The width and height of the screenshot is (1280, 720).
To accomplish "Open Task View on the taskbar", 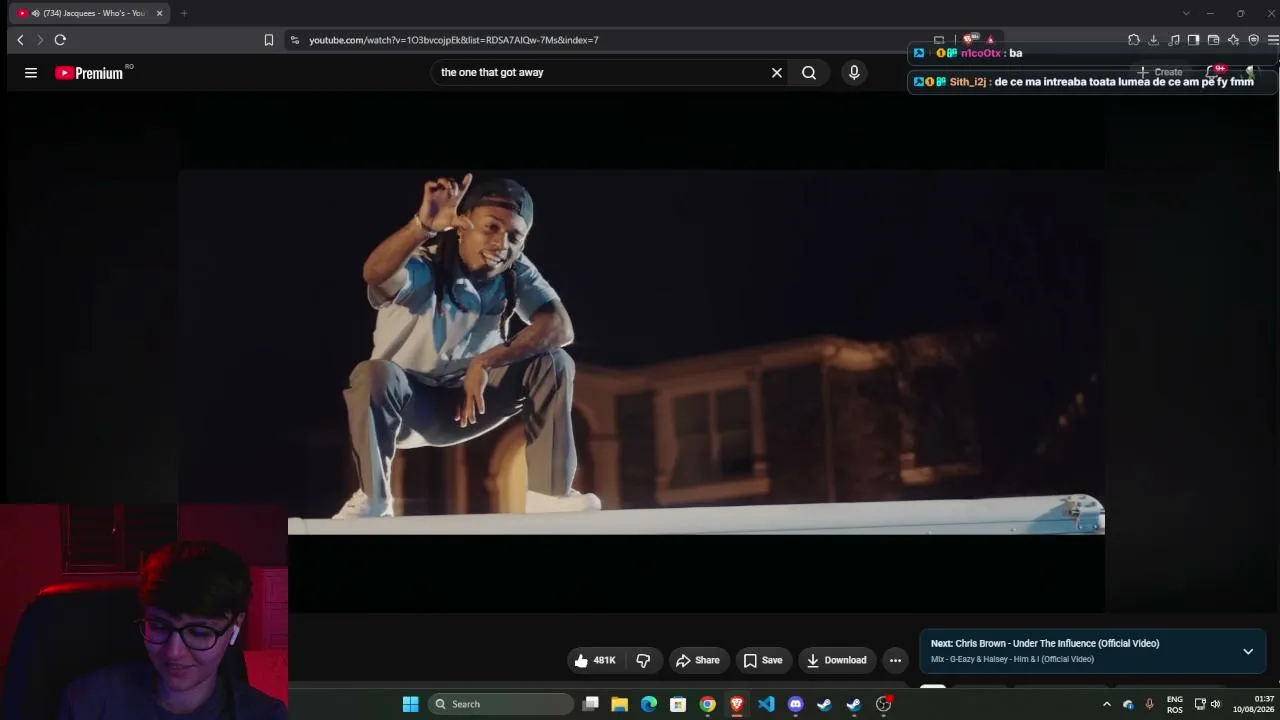I will click(590, 704).
